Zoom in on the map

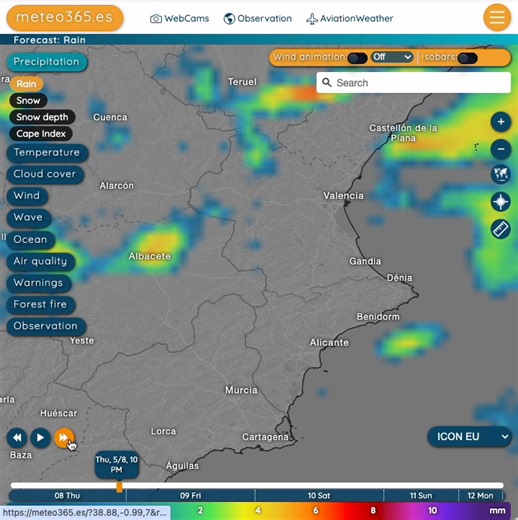(501, 122)
